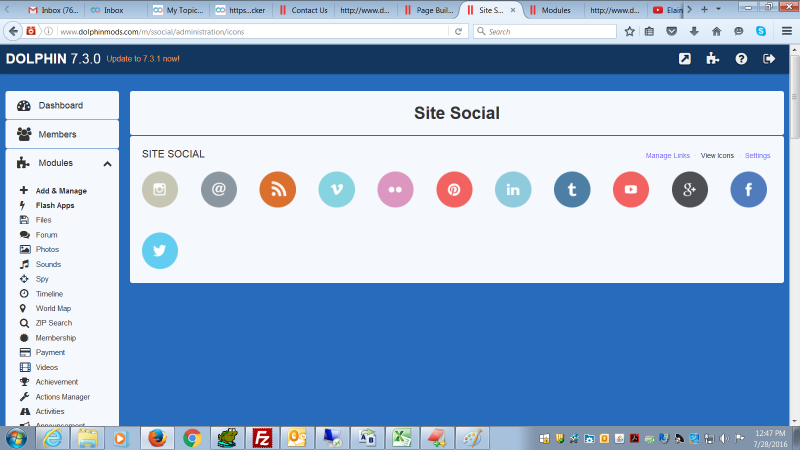Open Timeline module
The image size is (800, 450).
click(49, 294)
